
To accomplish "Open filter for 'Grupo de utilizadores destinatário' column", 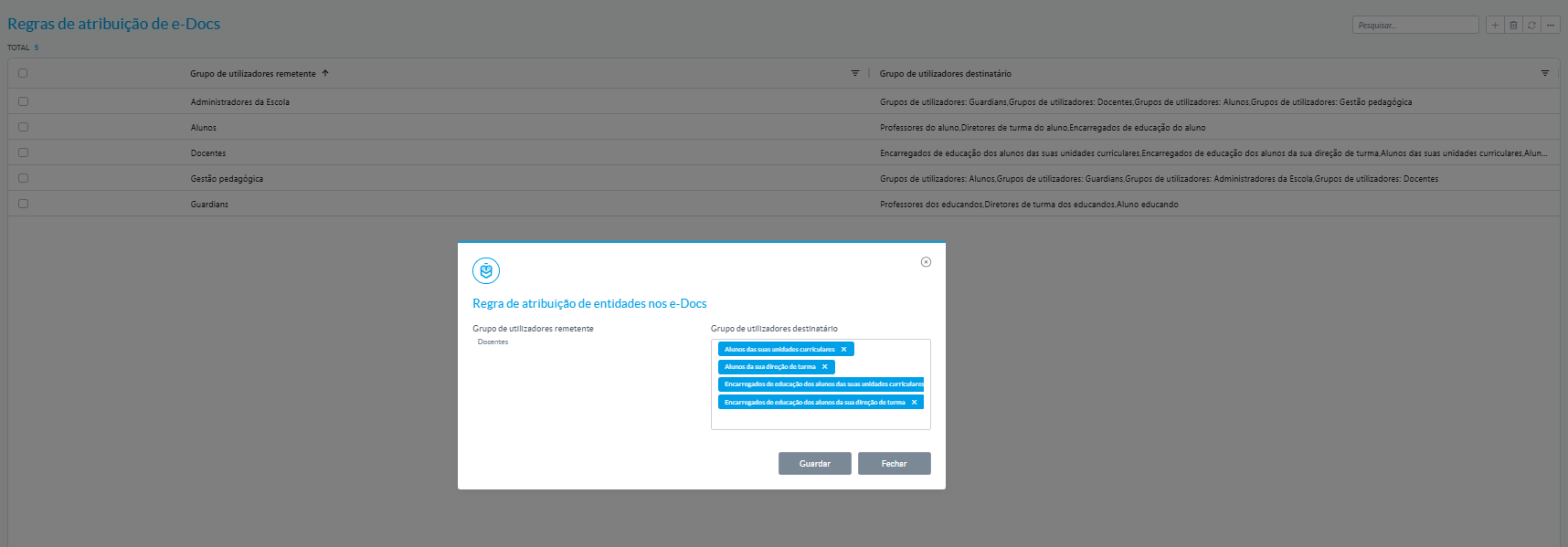I will coord(1545,73).
